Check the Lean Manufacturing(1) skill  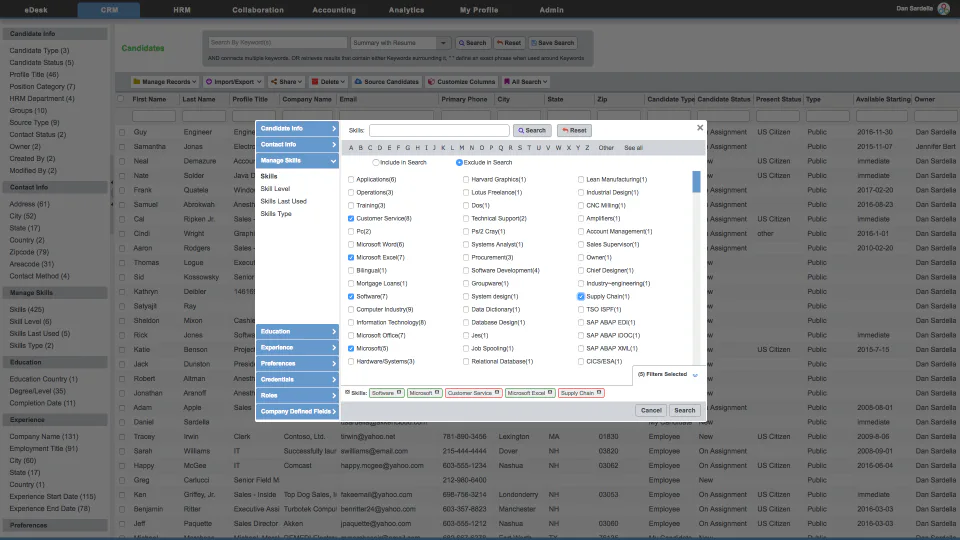click(x=581, y=179)
